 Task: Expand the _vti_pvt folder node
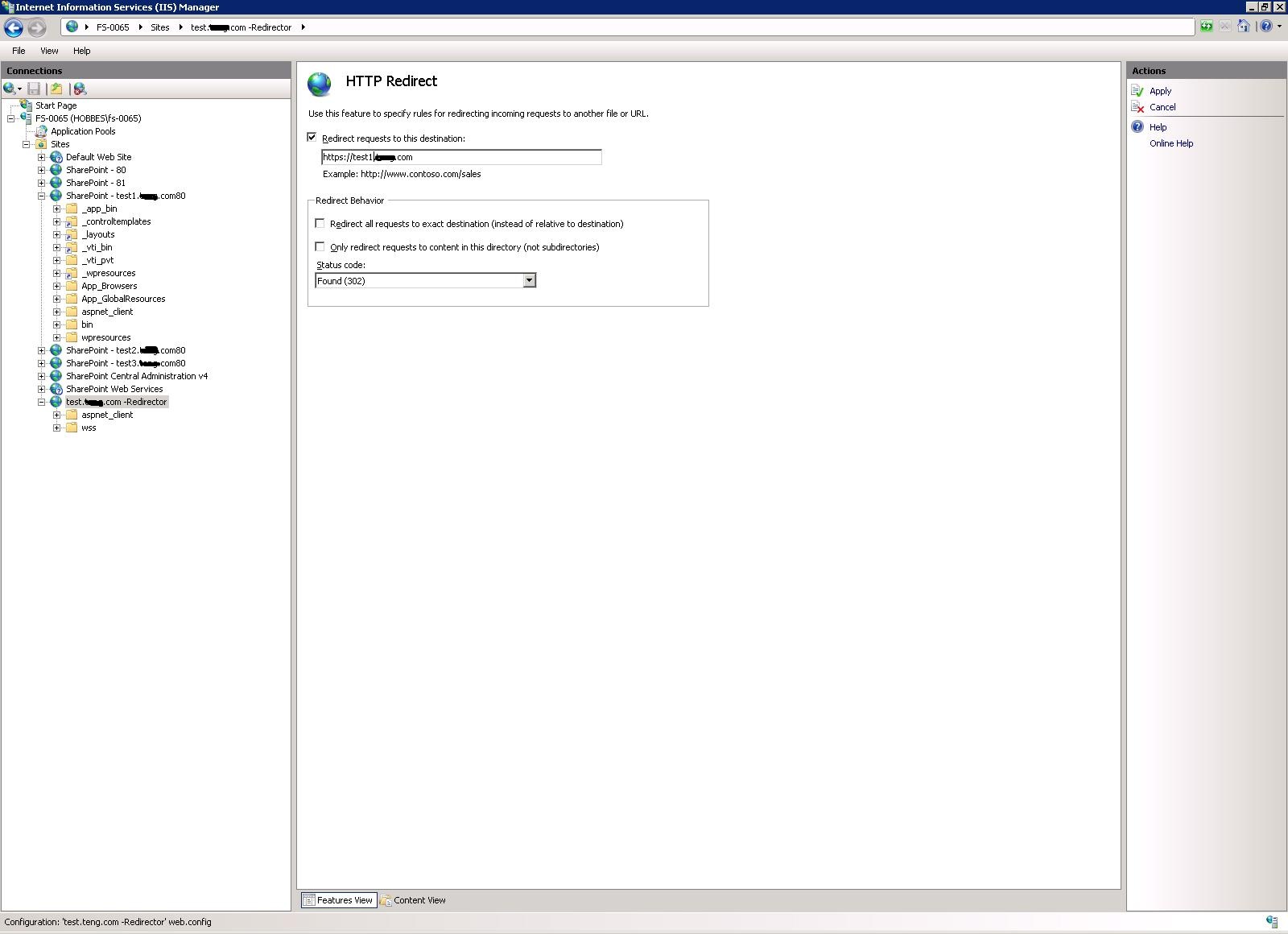point(57,260)
